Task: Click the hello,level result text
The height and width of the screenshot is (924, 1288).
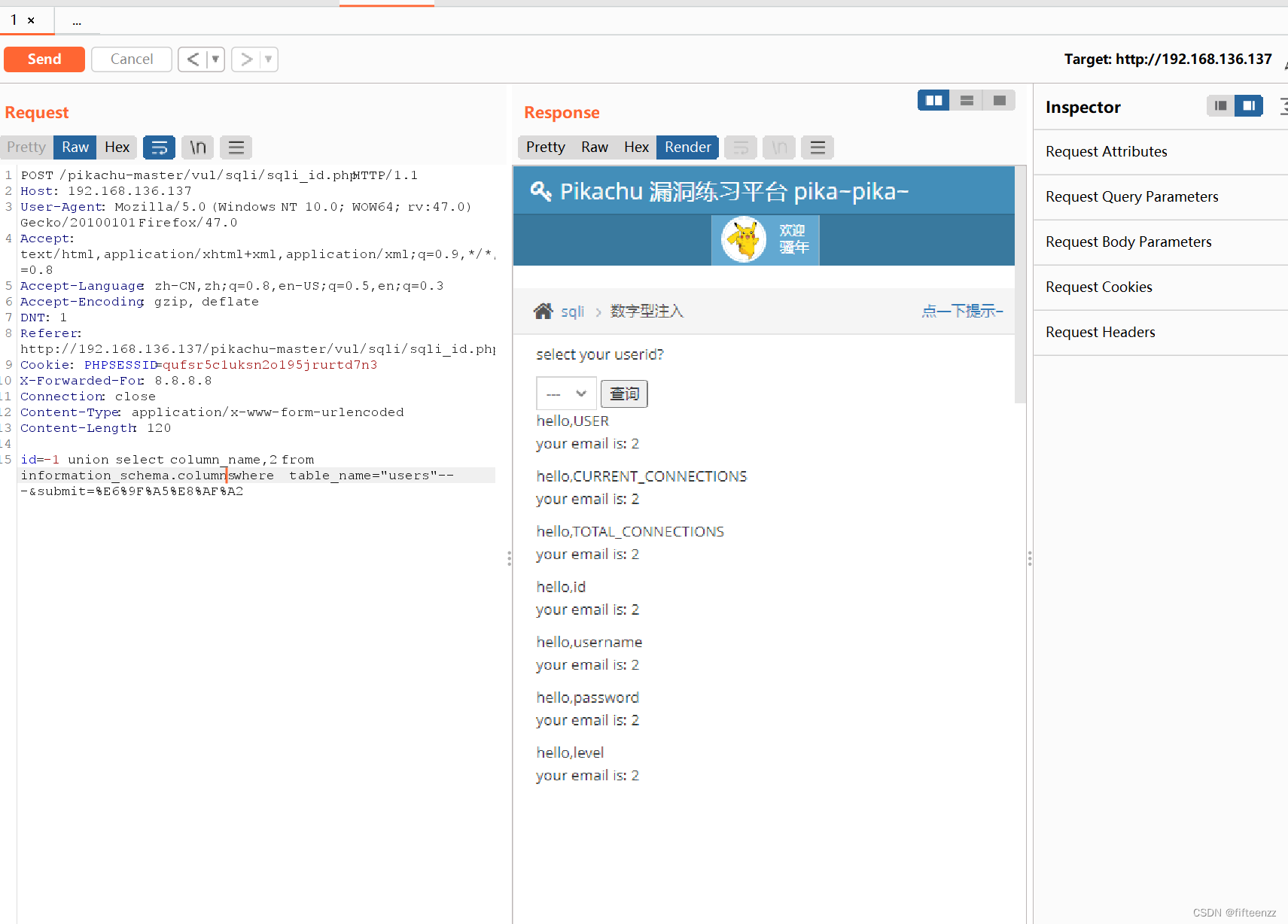Action: (x=570, y=752)
